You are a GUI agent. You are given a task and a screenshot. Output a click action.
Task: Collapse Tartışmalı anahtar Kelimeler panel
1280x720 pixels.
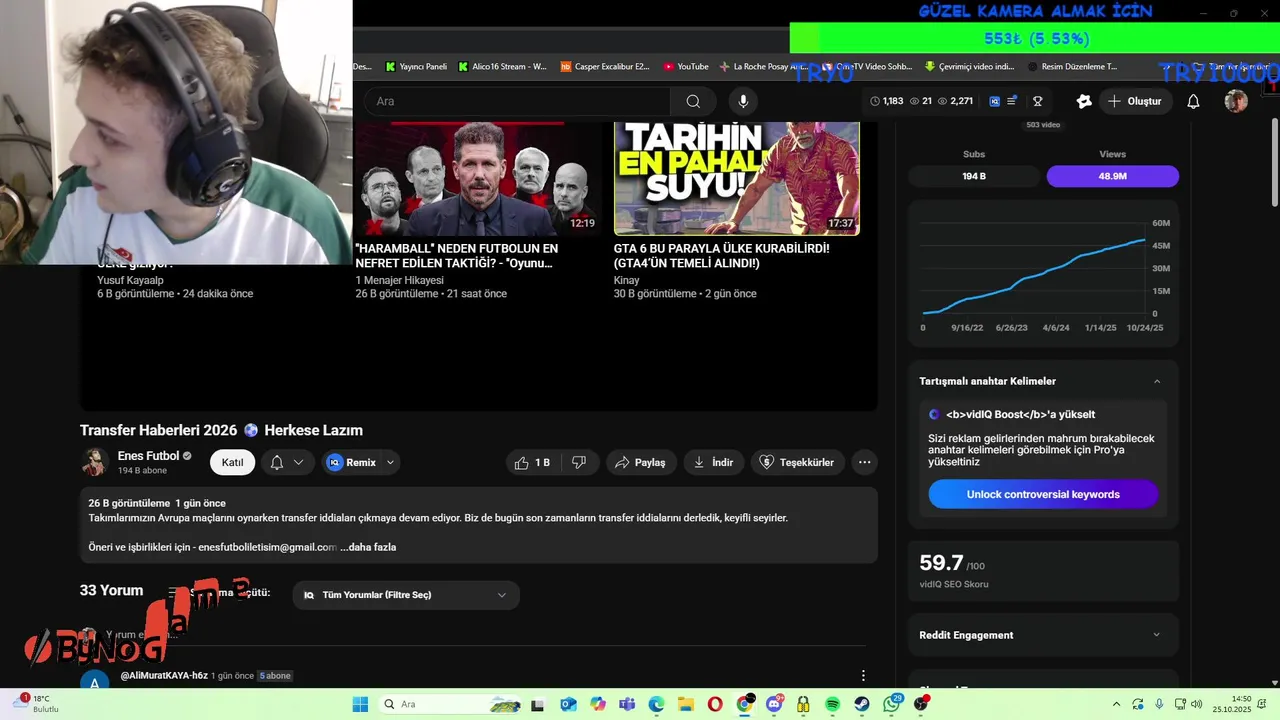click(1157, 381)
